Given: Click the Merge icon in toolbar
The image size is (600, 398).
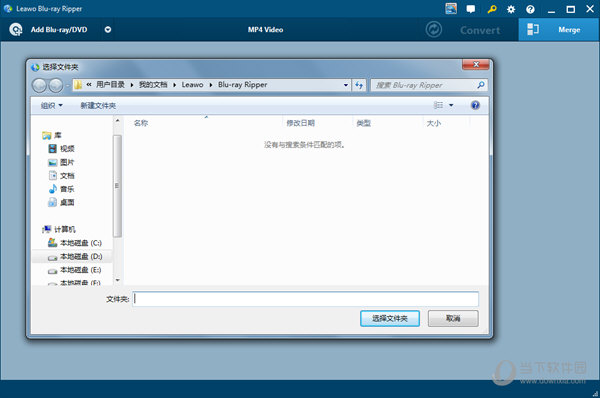Looking at the screenshot, I should click(533, 29).
